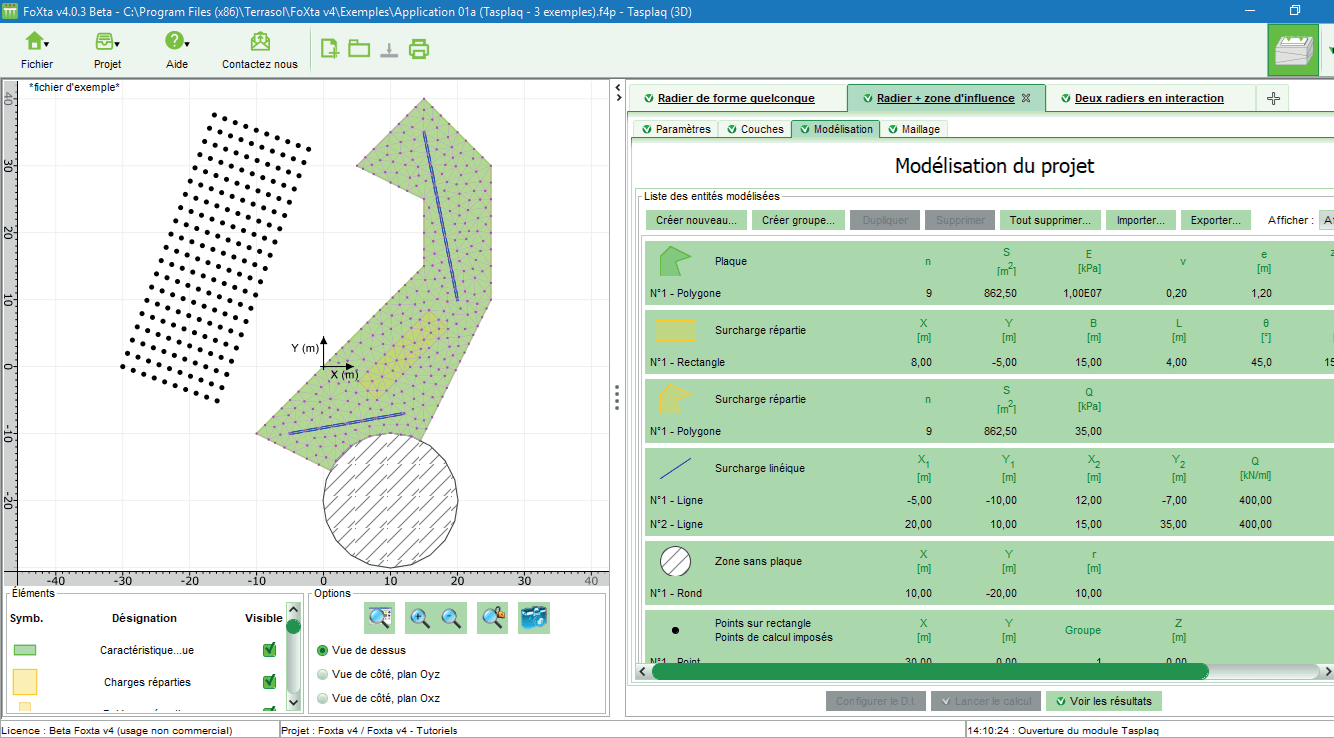Select the Vue de côté, plan Oxz option
The image size is (1334, 738).
[x=322, y=698]
